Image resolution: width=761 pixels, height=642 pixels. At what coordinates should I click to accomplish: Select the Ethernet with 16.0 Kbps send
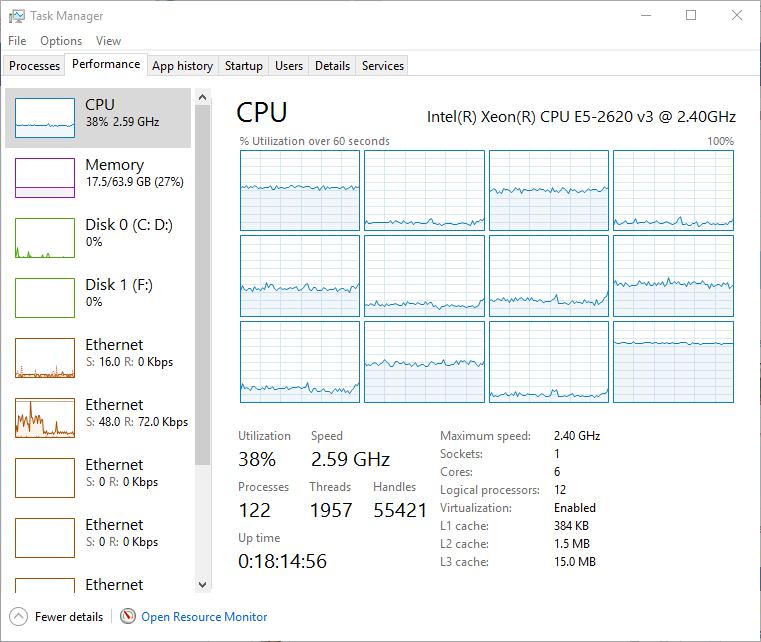(45, 358)
